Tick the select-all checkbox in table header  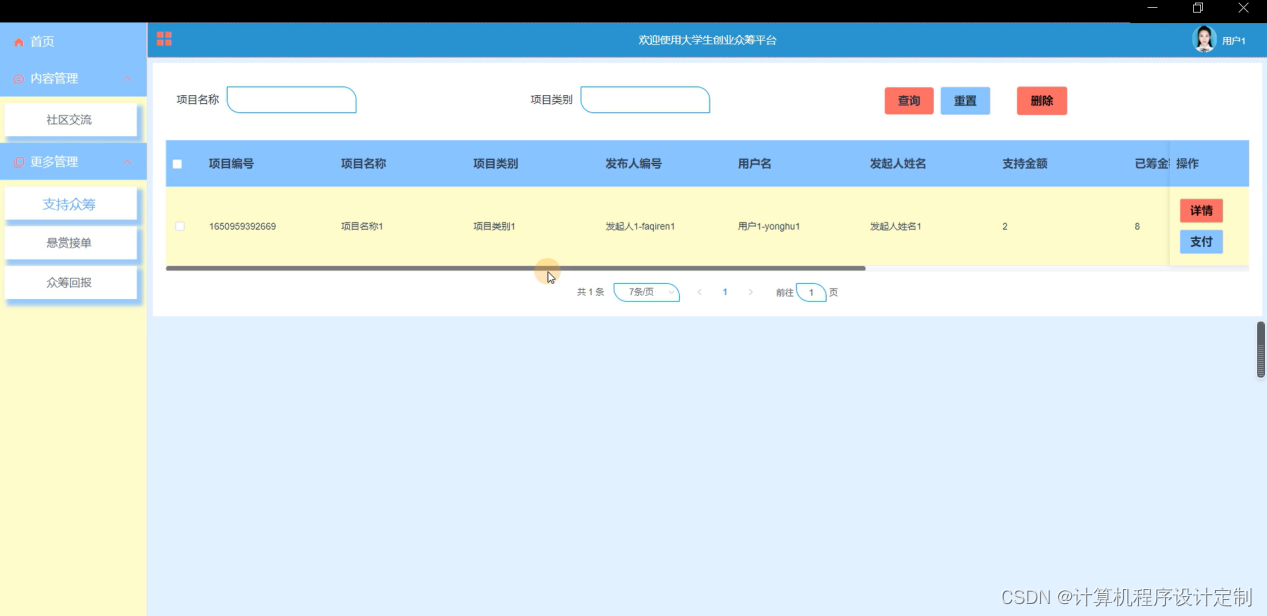(x=178, y=164)
